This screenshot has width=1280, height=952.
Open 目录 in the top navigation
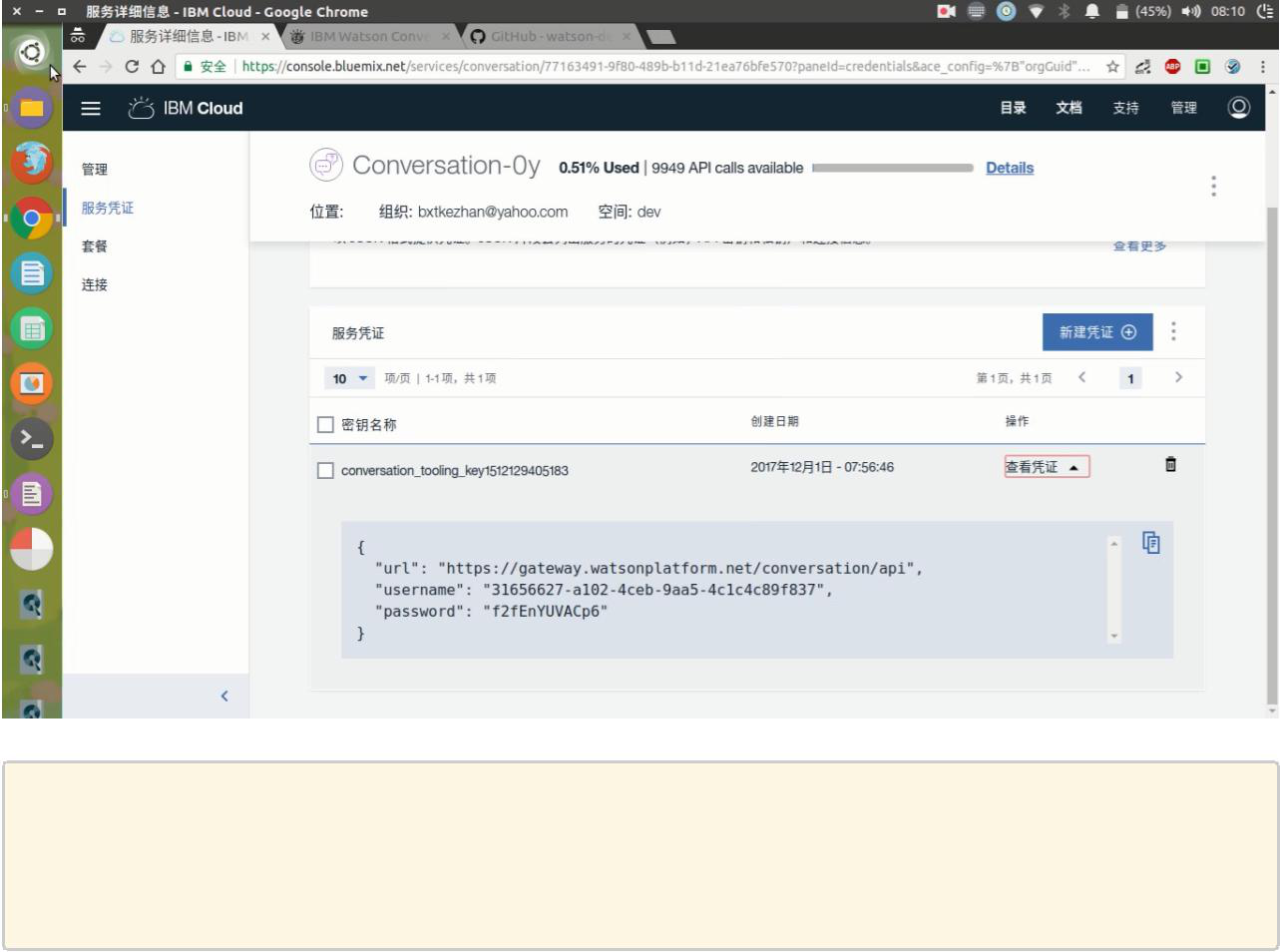pos(1014,108)
